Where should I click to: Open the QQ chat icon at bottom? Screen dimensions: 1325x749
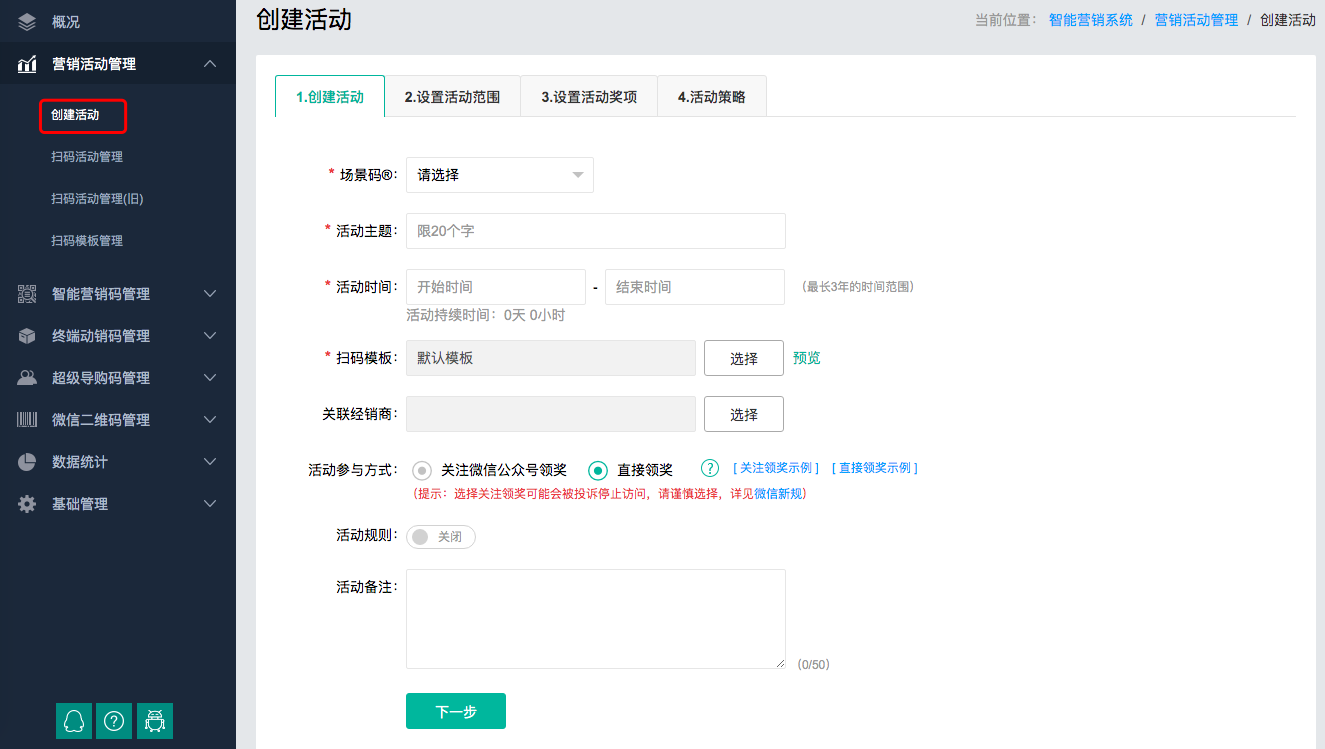click(74, 720)
